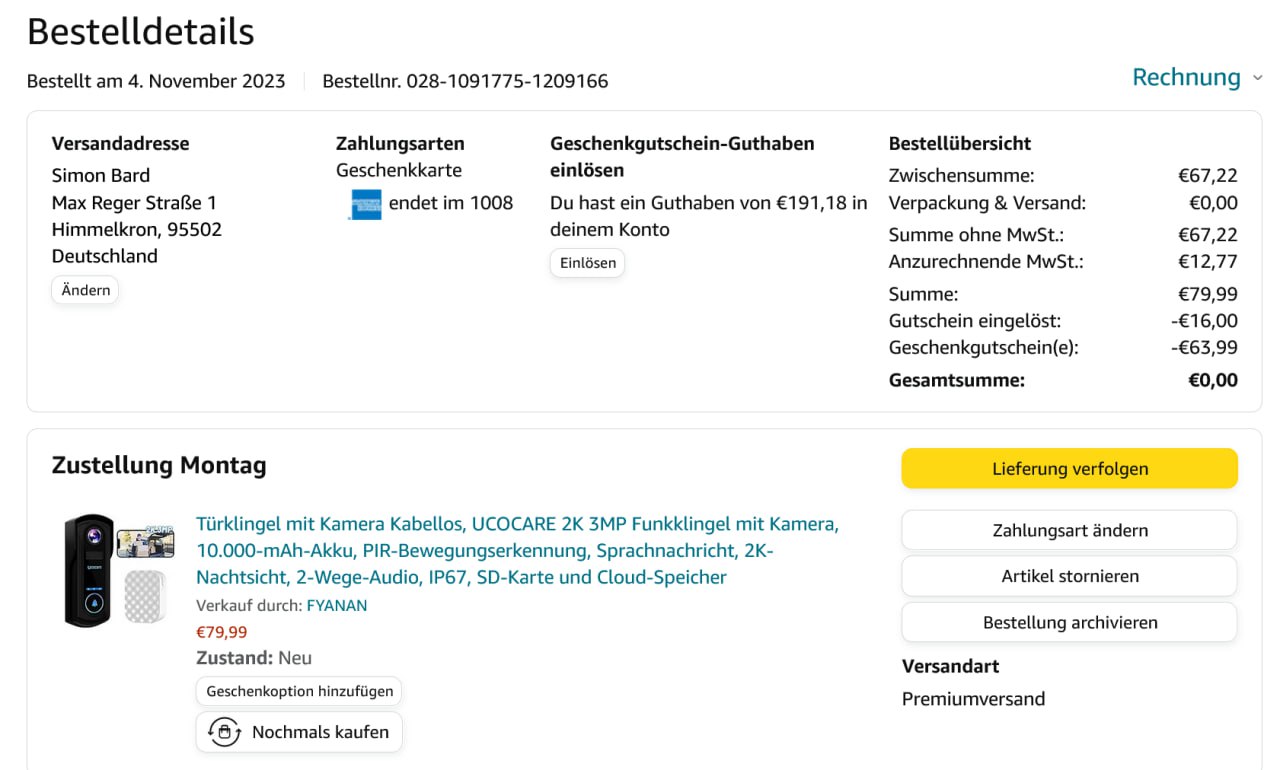Track delivery with Lieferung verfolgen
The width and height of the screenshot is (1280, 770).
click(1069, 469)
